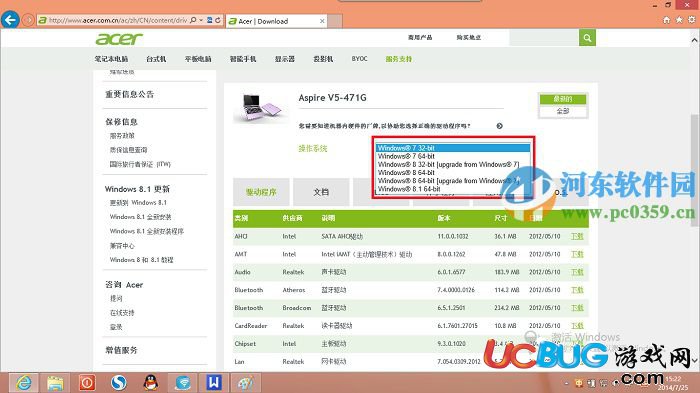Open 更新到 Windows 8.1 sidebar link
The width and height of the screenshot is (700, 393).
click(138, 202)
